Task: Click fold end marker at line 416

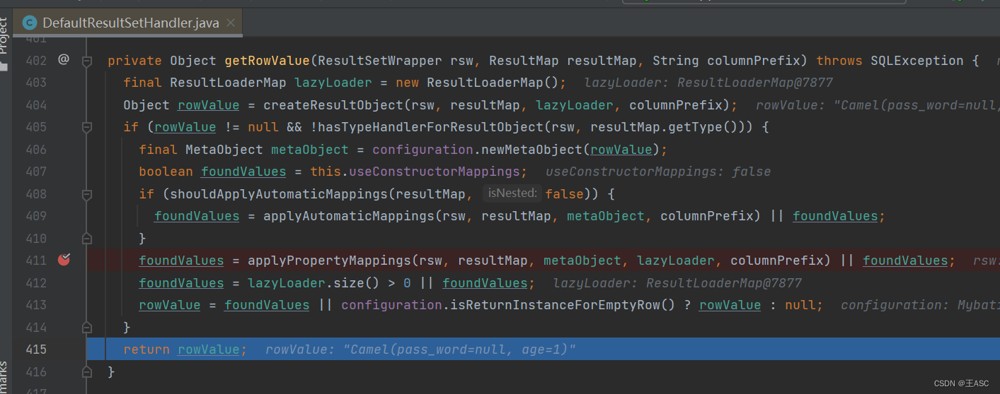Action: click(x=87, y=371)
